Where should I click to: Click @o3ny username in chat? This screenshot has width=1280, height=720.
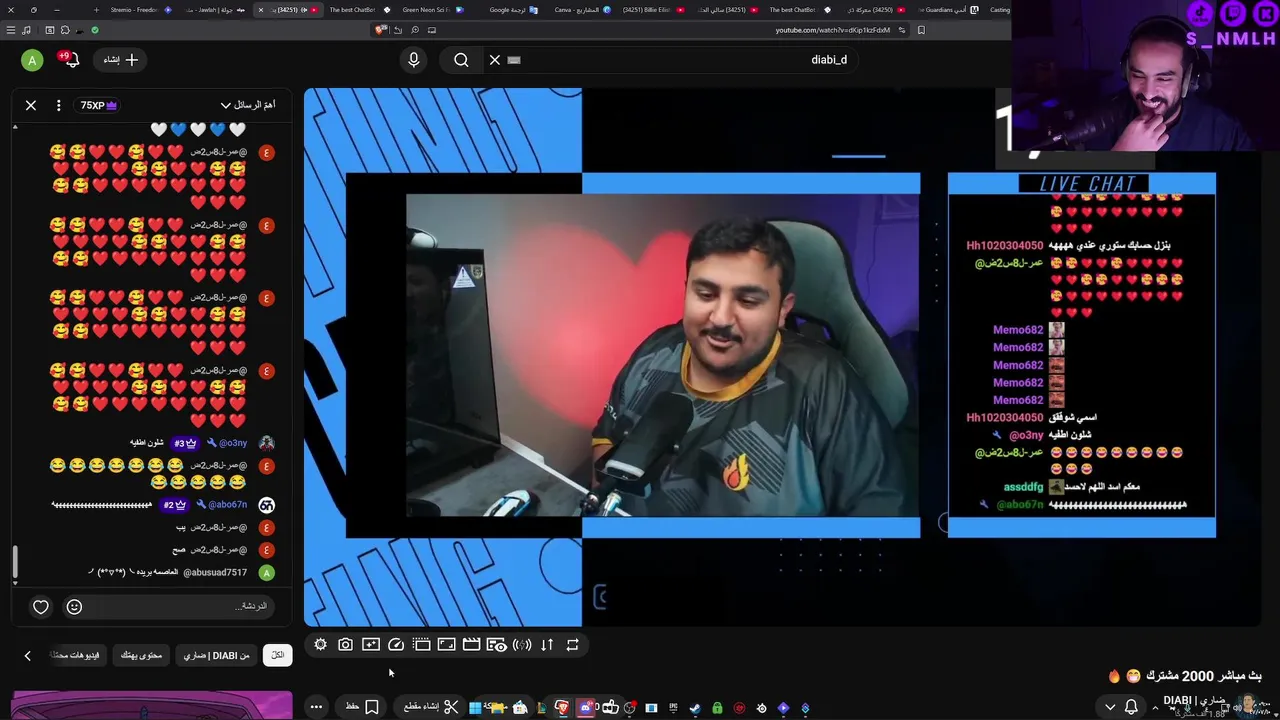coord(233,443)
